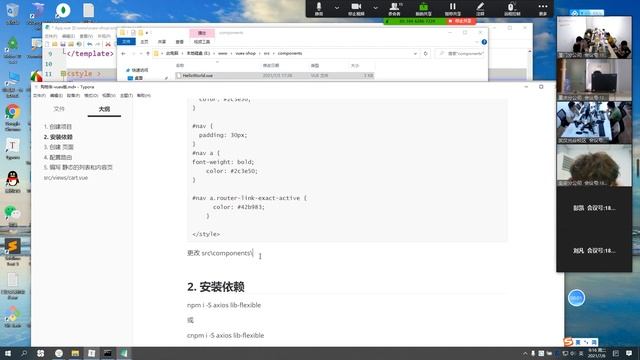Open the Typora 段落(P) menu

pyautogui.click(x=73, y=95)
